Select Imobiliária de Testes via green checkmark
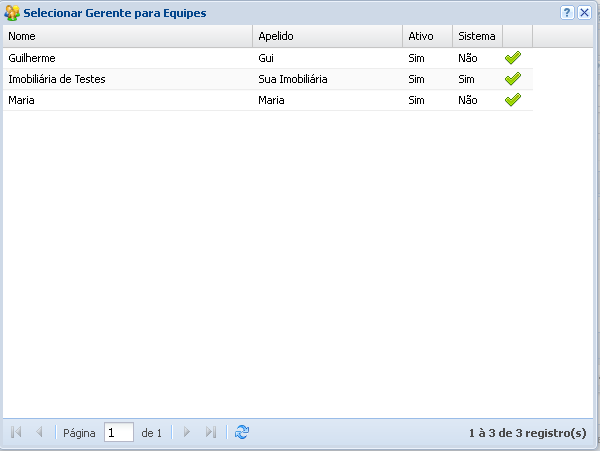Image resolution: width=600 pixels, height=451 pixels. (513, 79)
